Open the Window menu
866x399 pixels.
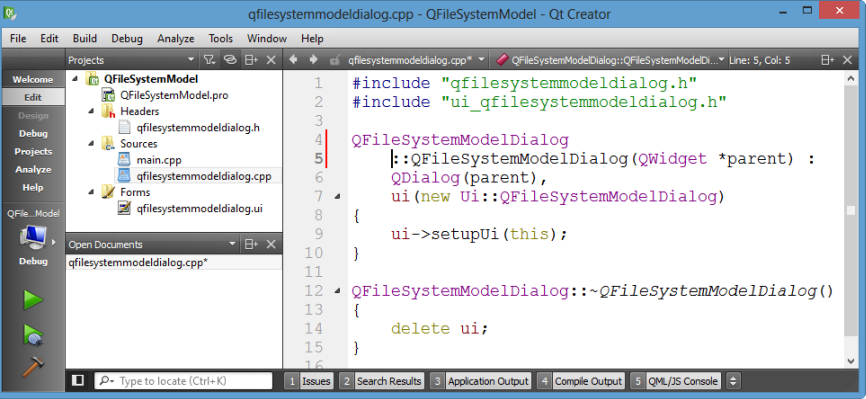pyautogui.click(x=267, y=39)
